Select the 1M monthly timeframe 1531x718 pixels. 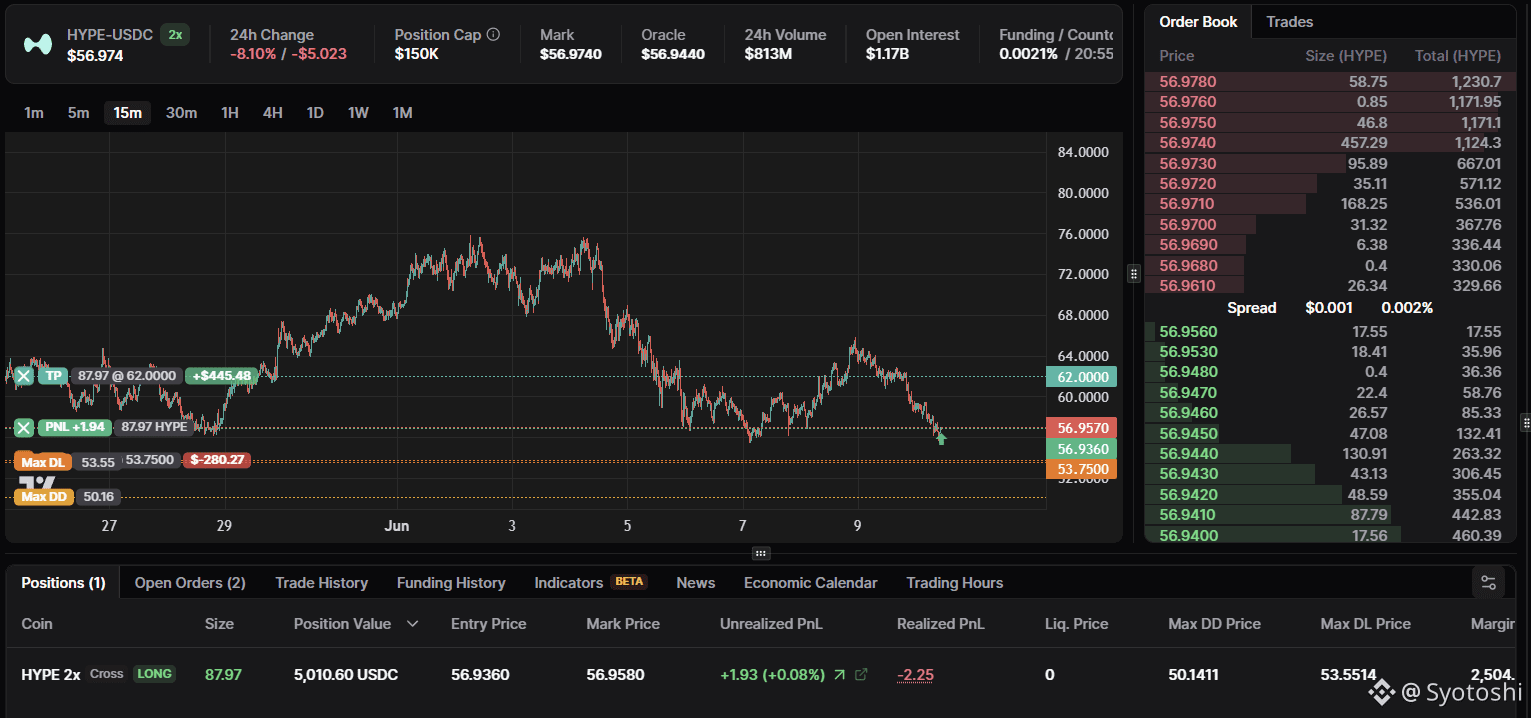403,112
